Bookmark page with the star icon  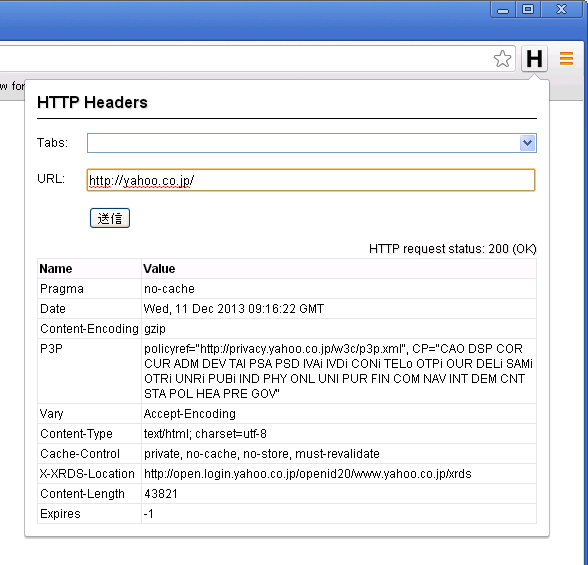pyautogui.click(x=502, y=59)
